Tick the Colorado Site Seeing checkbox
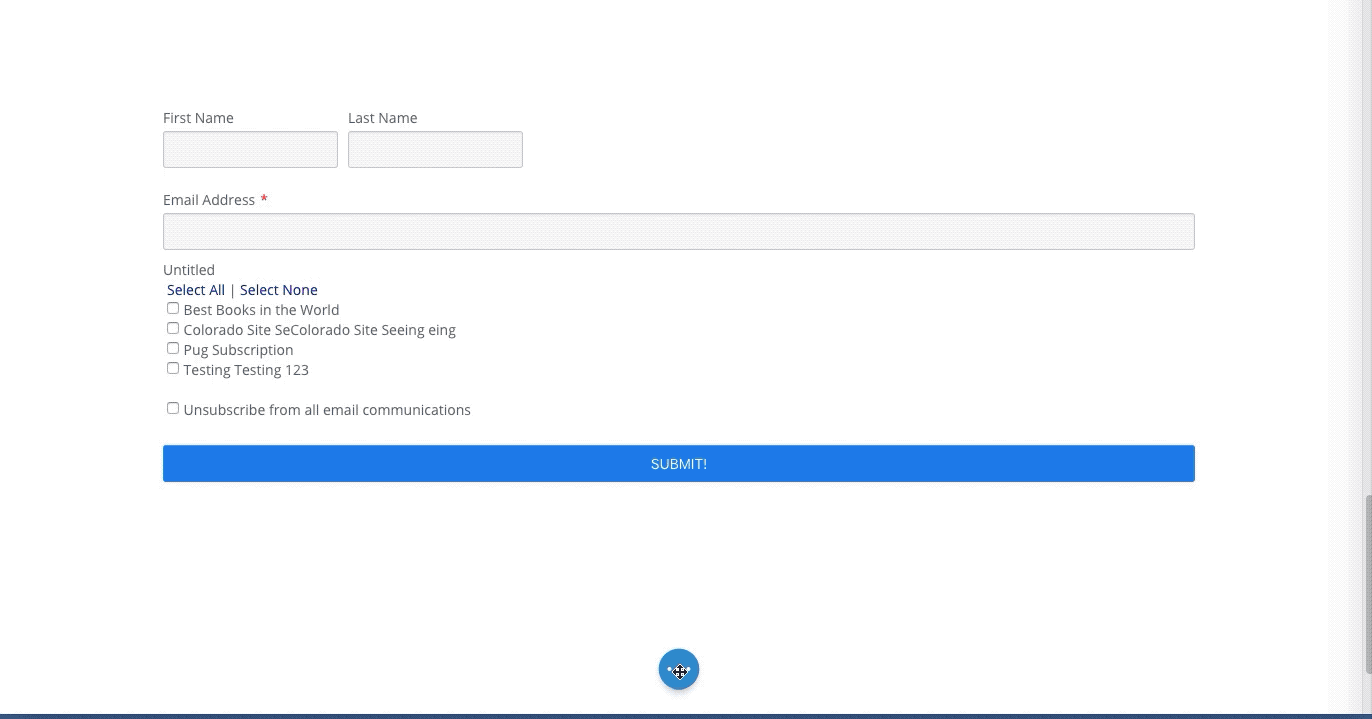The height and width of the screenshot is (719, 1372). point(173,328)
